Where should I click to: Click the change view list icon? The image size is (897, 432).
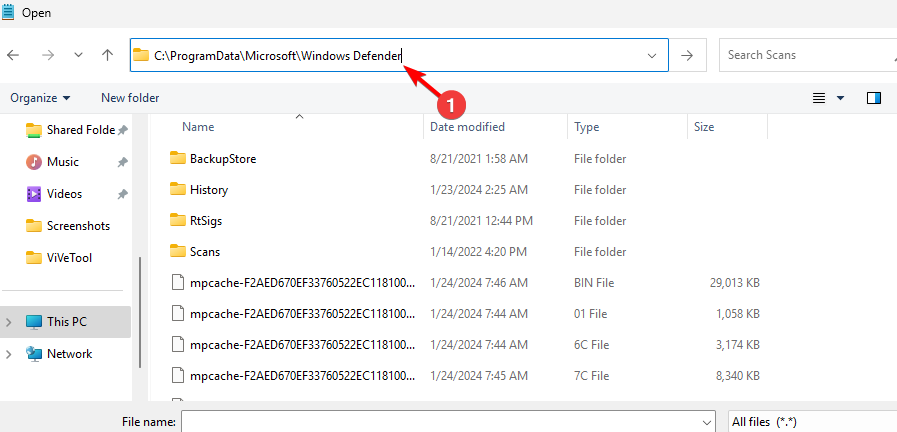tap(819, 98)
